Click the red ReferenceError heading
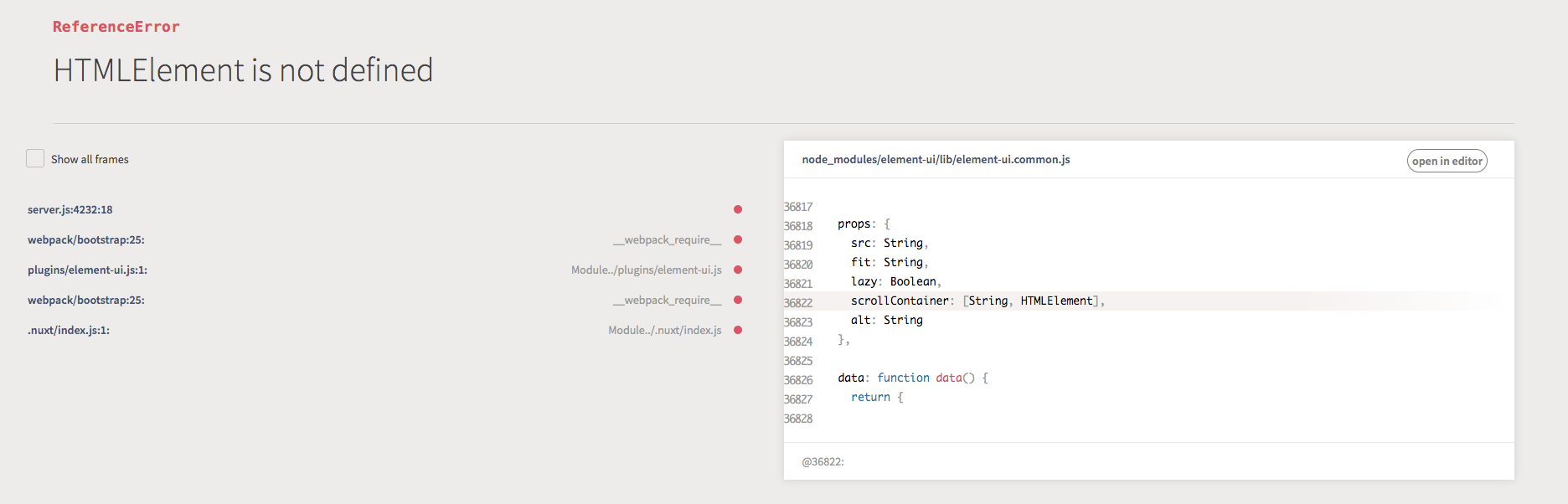 point(116,27)
